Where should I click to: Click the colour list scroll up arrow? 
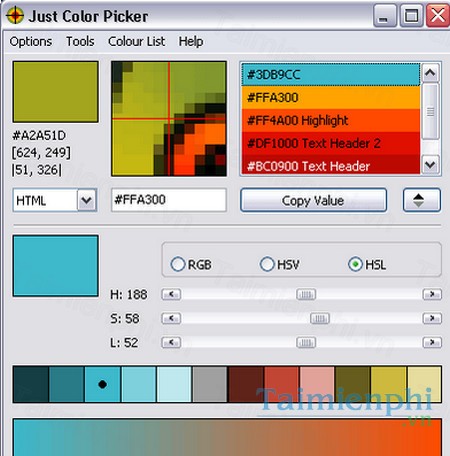click(x=430, y=73)
